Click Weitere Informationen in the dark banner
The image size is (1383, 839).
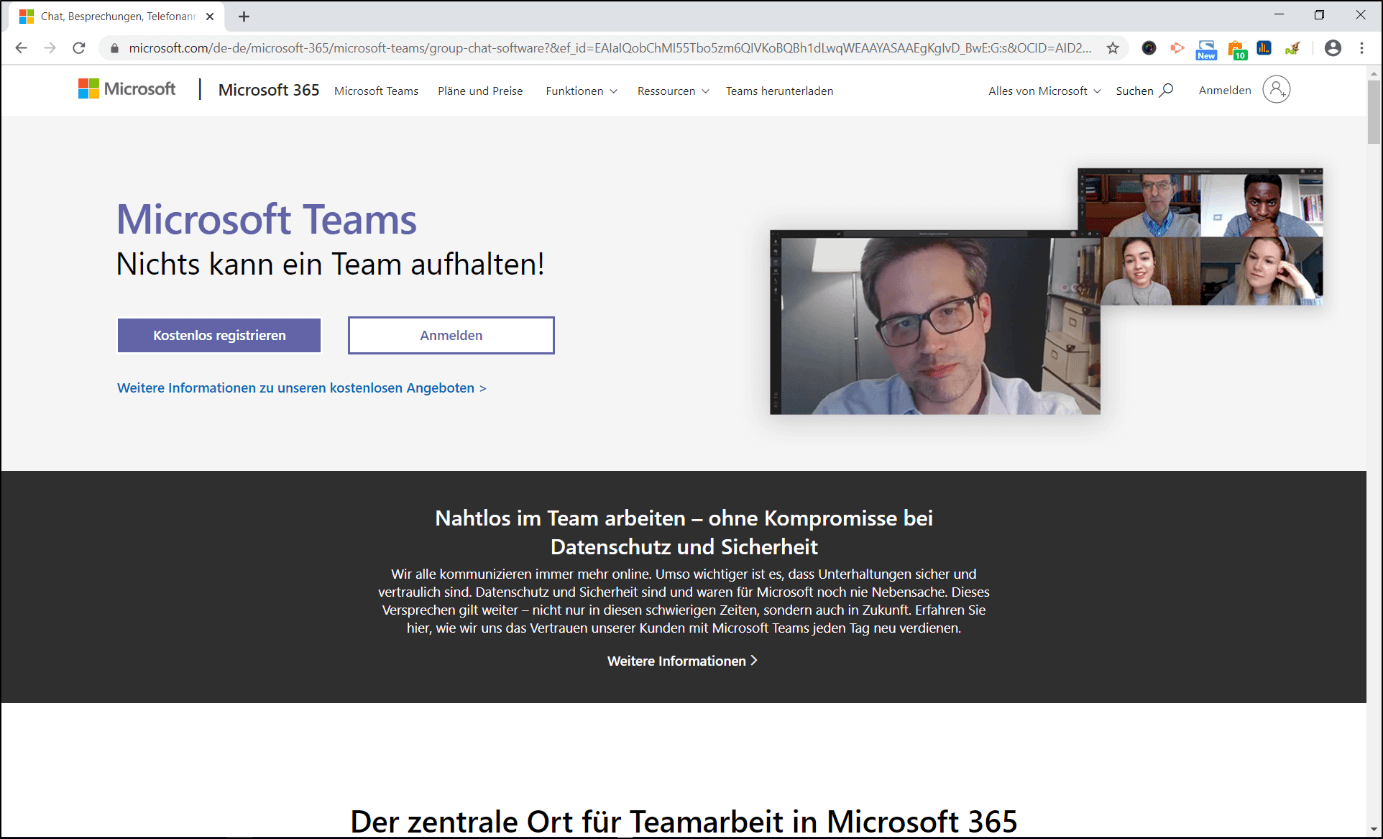click(682, 661)
